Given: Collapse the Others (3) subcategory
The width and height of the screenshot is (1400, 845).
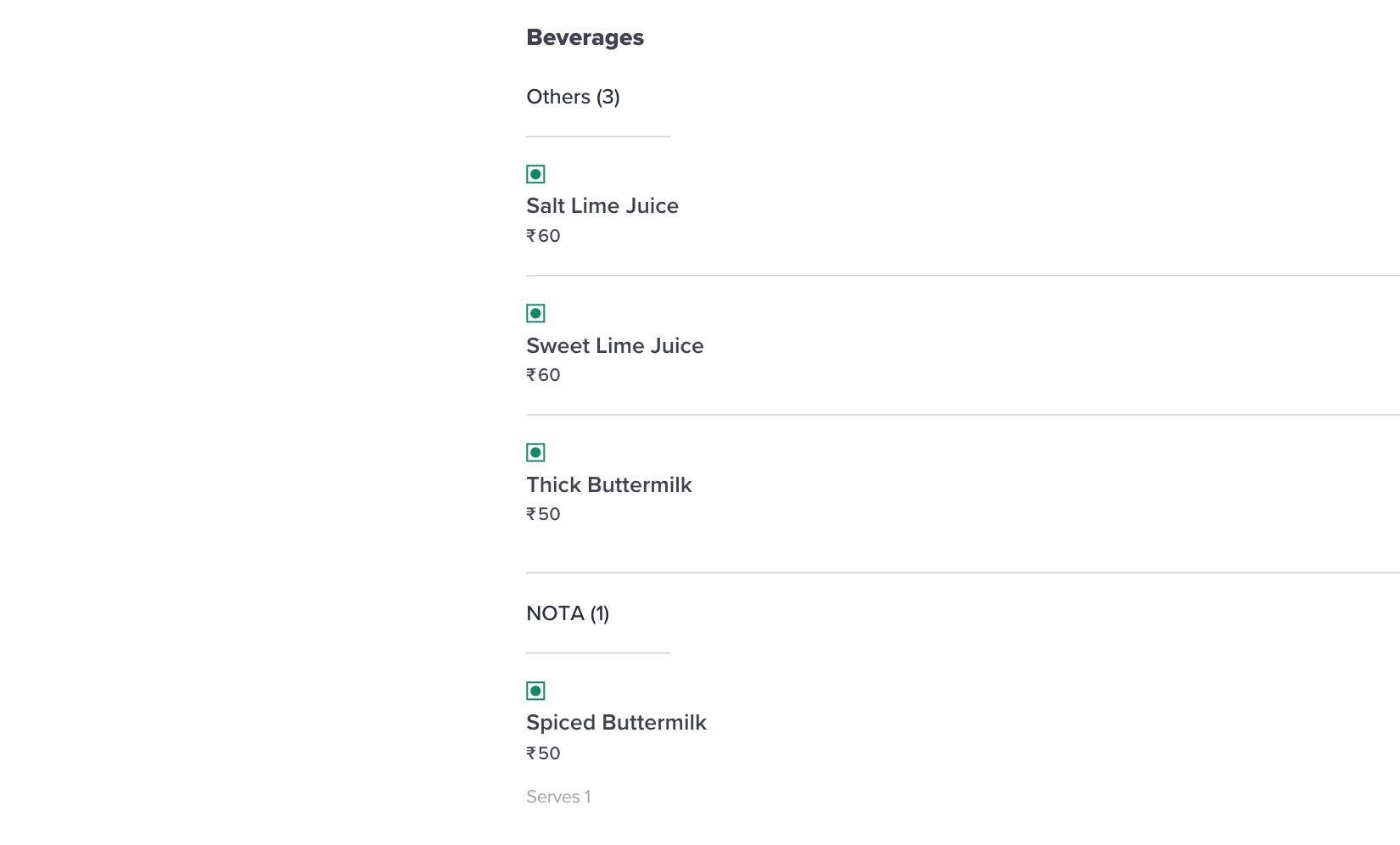Looking at the screenshot, I should pos(573,97).
